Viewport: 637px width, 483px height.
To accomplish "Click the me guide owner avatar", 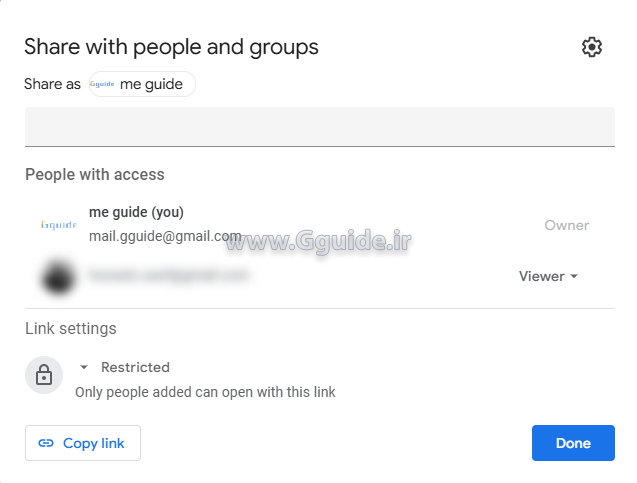I will click(x=57, y=225).
